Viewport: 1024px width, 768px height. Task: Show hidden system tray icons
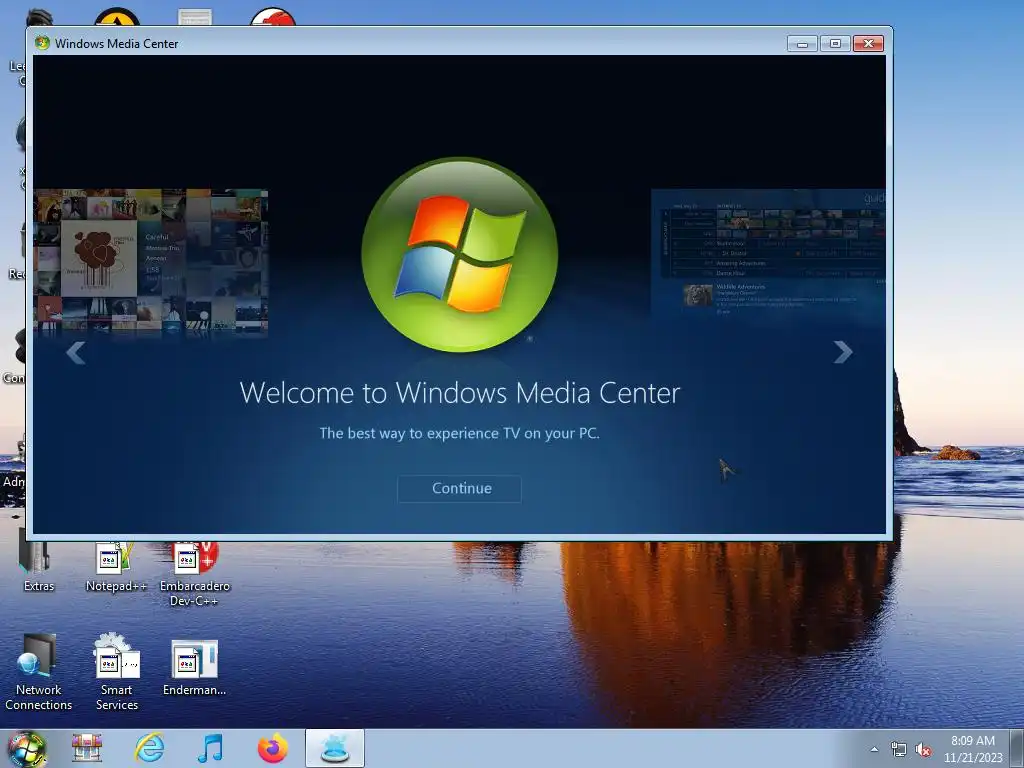tap(874, 749)
